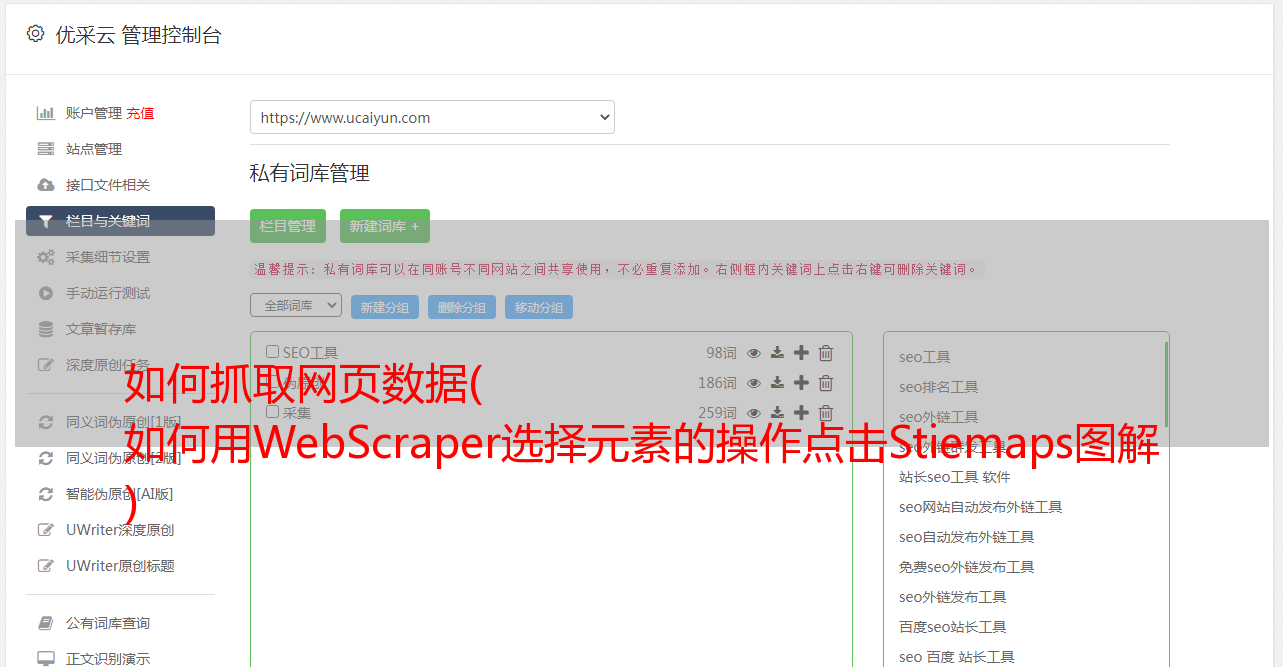Download the SEO工具 word library
Image resolution: width=1283 pixels, height=667 pixels.
(x=777, y=353)
